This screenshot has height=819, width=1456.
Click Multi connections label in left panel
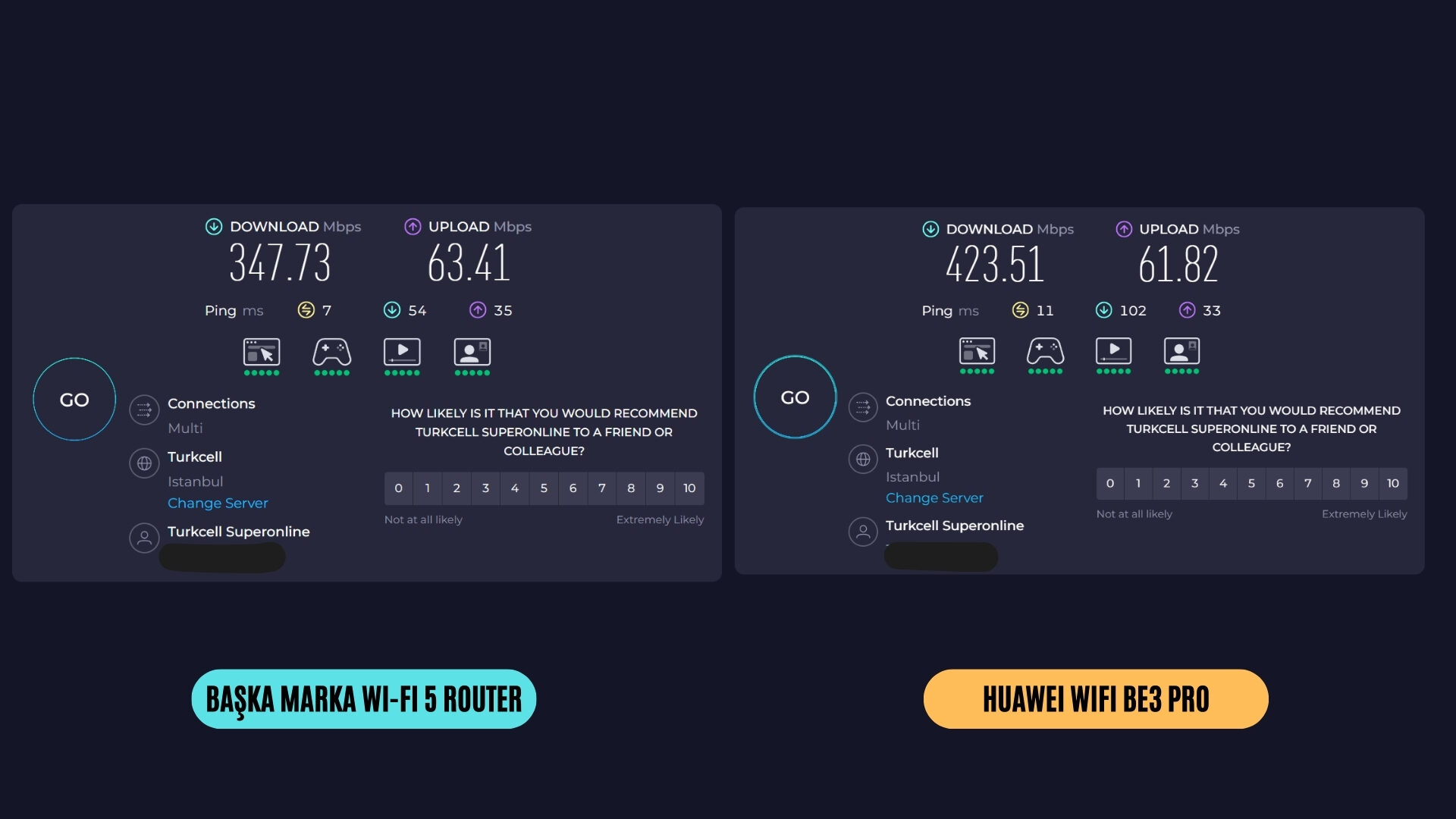[x=185, y=428]
